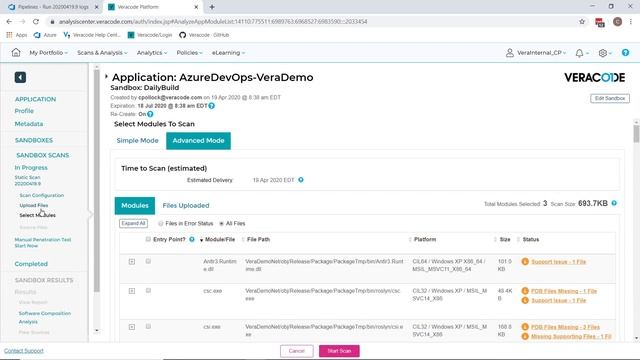This screenshot has width=640, height=360.
Task: Open a new browser tab
Action: click(x=212, y=7)
